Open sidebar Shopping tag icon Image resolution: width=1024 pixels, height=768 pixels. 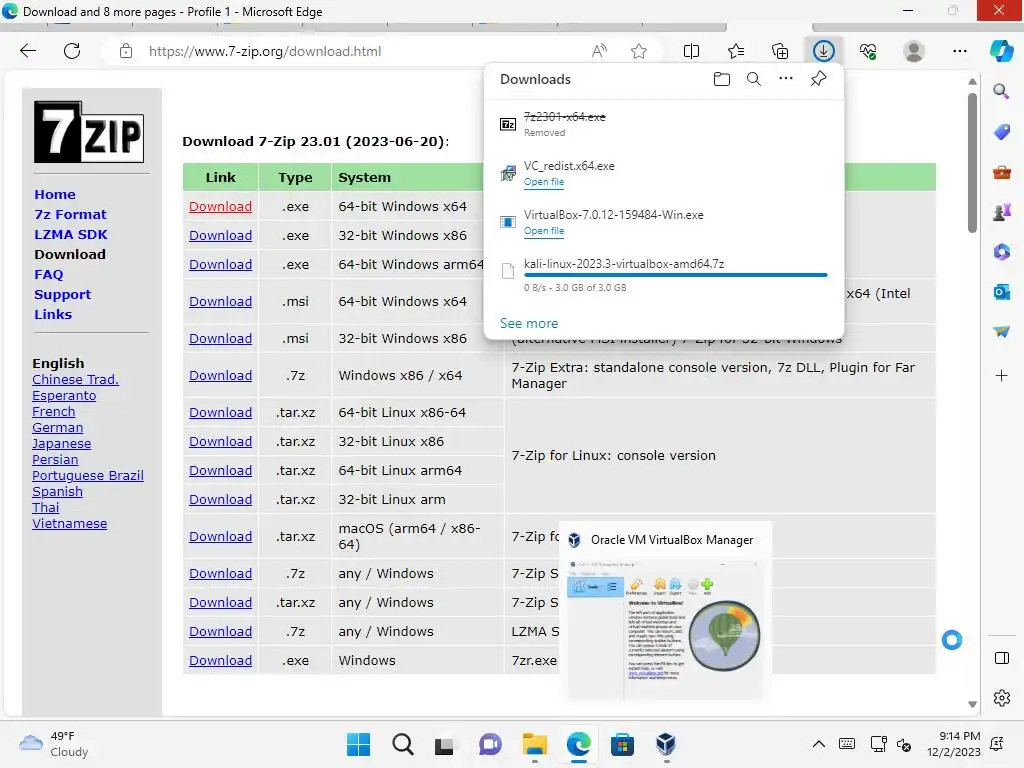tap(1002, 132)
